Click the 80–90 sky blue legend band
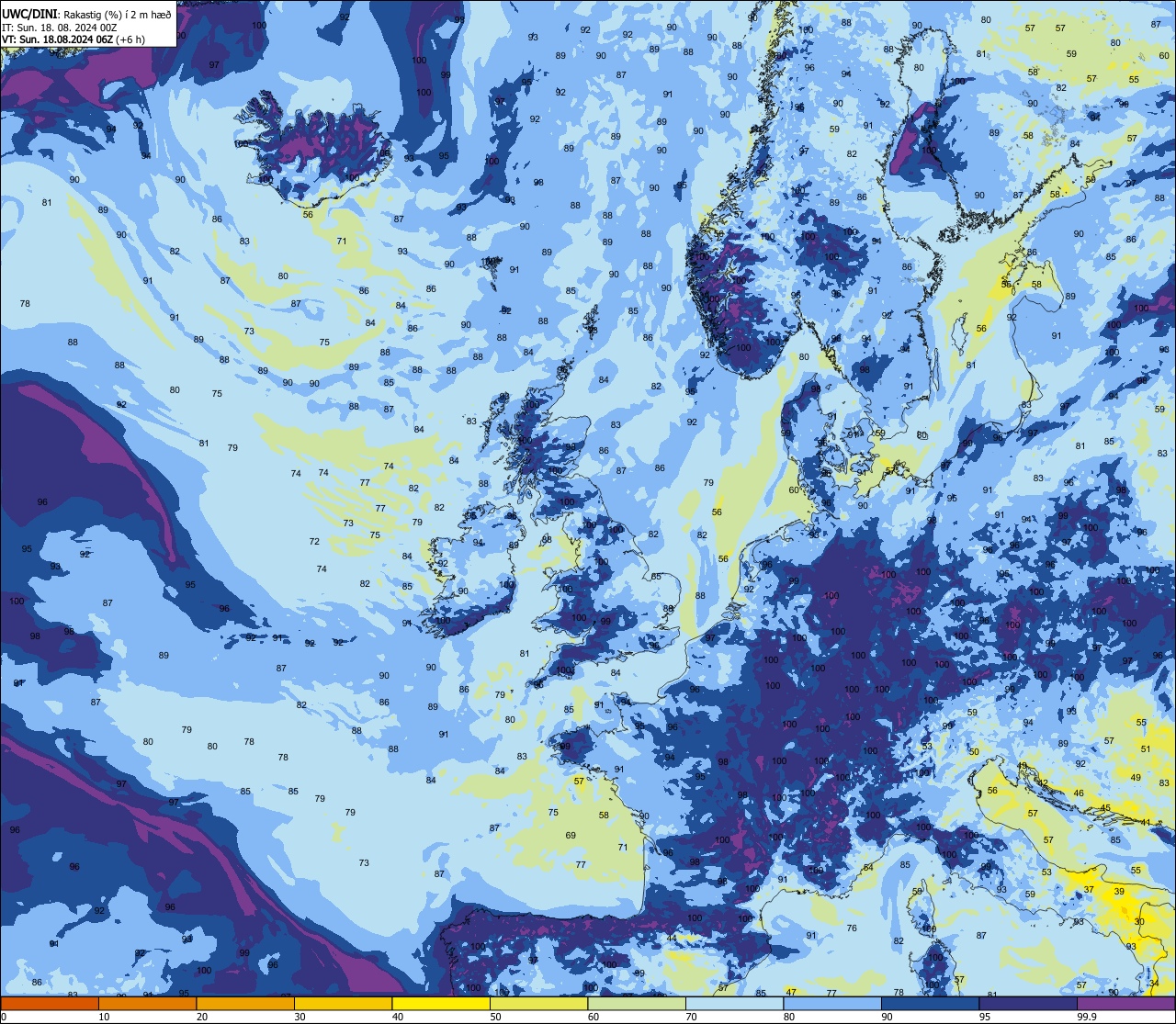Image resolution: width=1176 pixels, height=1024 pixels. 832,1003
